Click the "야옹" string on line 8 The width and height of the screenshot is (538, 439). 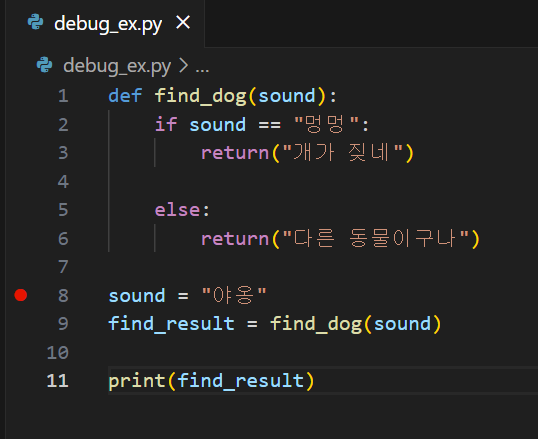coord(234,295)
